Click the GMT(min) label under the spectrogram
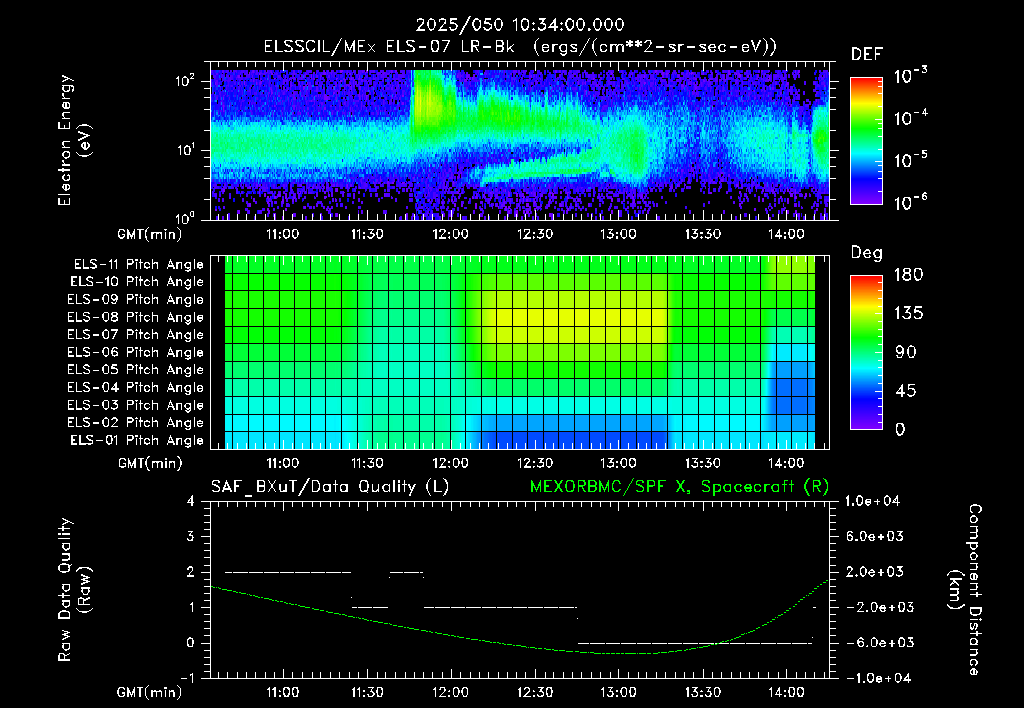 click(x=149, y=234)
